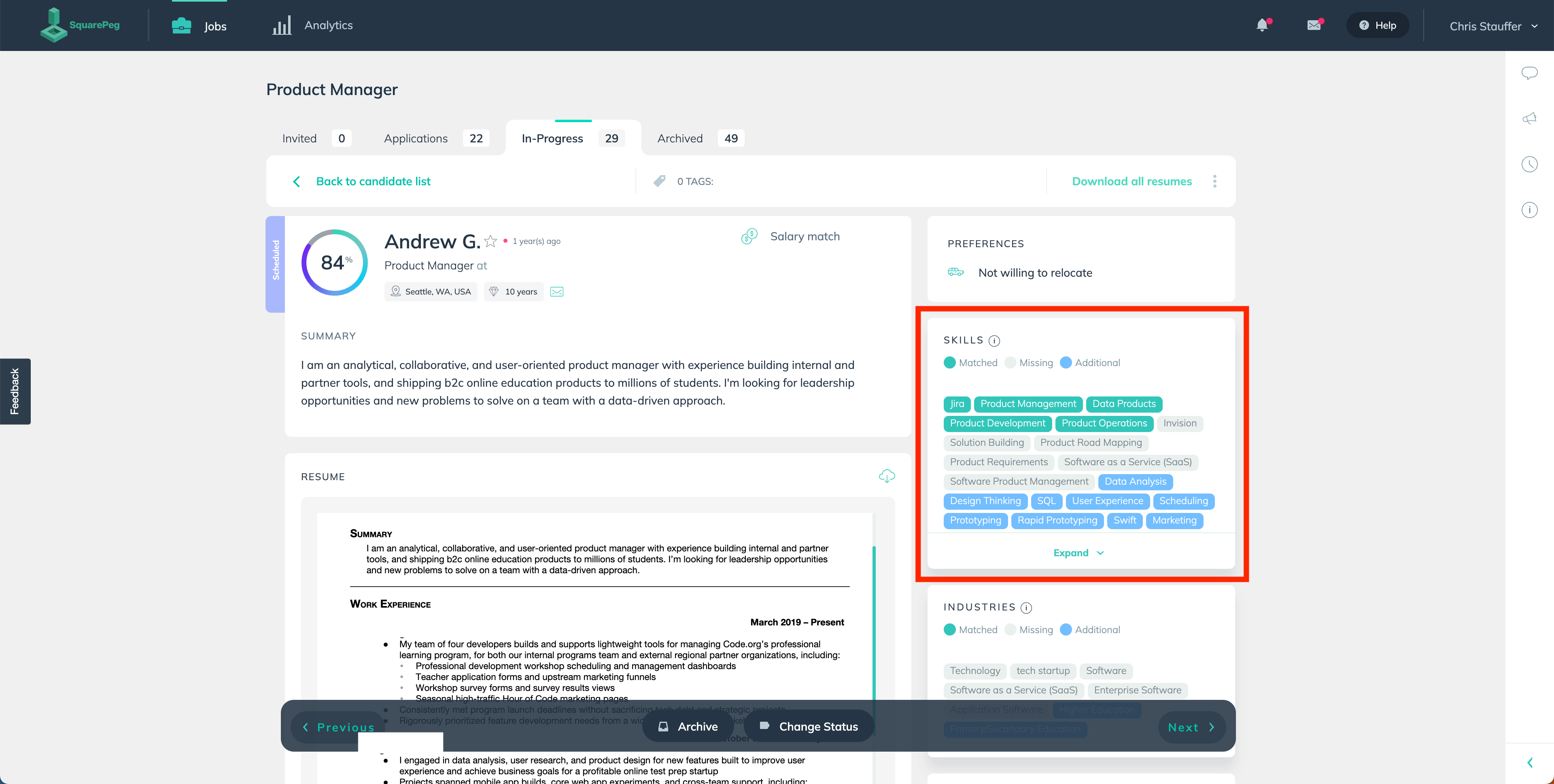Open the notifications bell
Viewport: 1554px width, 784px height.
point(1262,25)
